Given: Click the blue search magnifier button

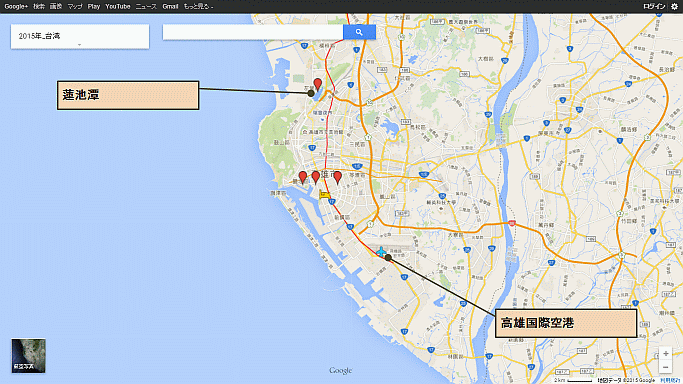Looking at the screenshot, I should 359,32.
